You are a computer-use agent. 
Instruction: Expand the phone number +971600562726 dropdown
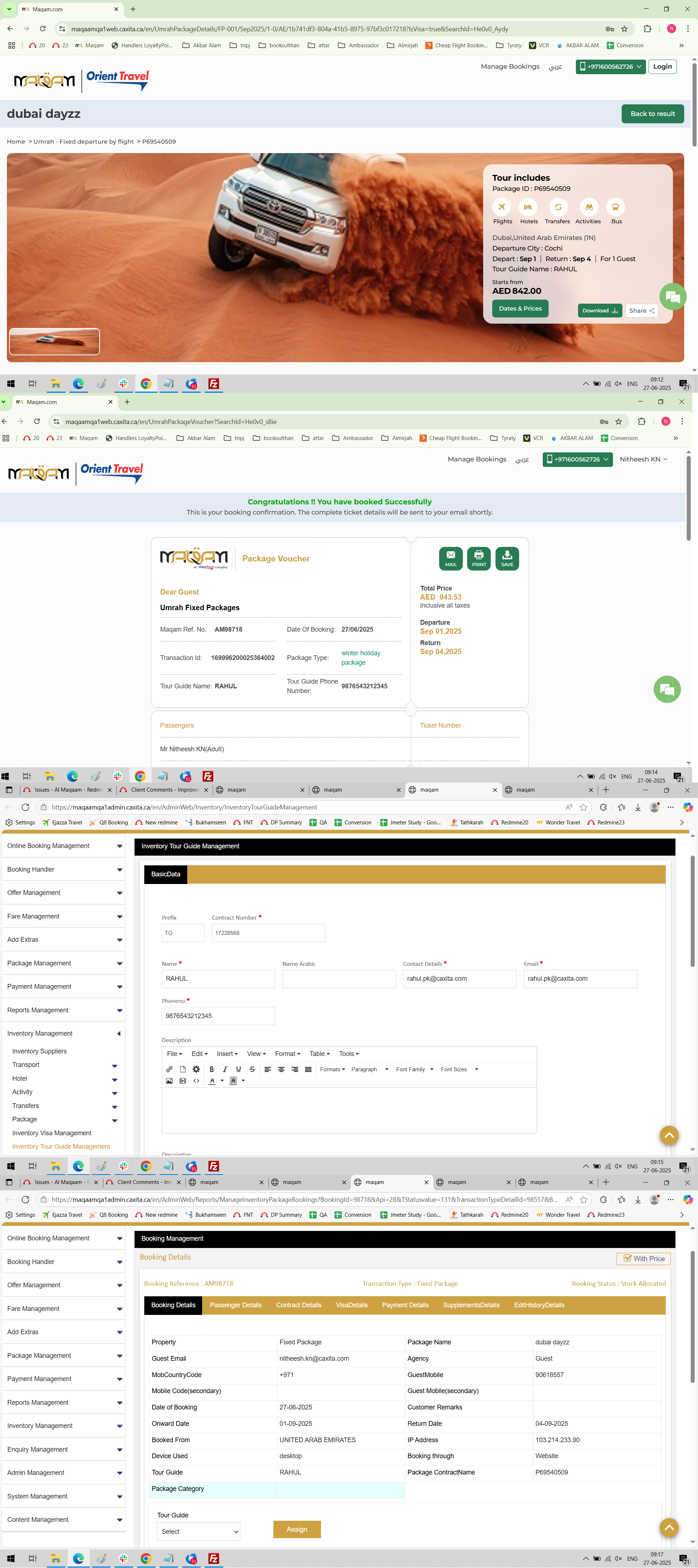click(x=610, y=66)
